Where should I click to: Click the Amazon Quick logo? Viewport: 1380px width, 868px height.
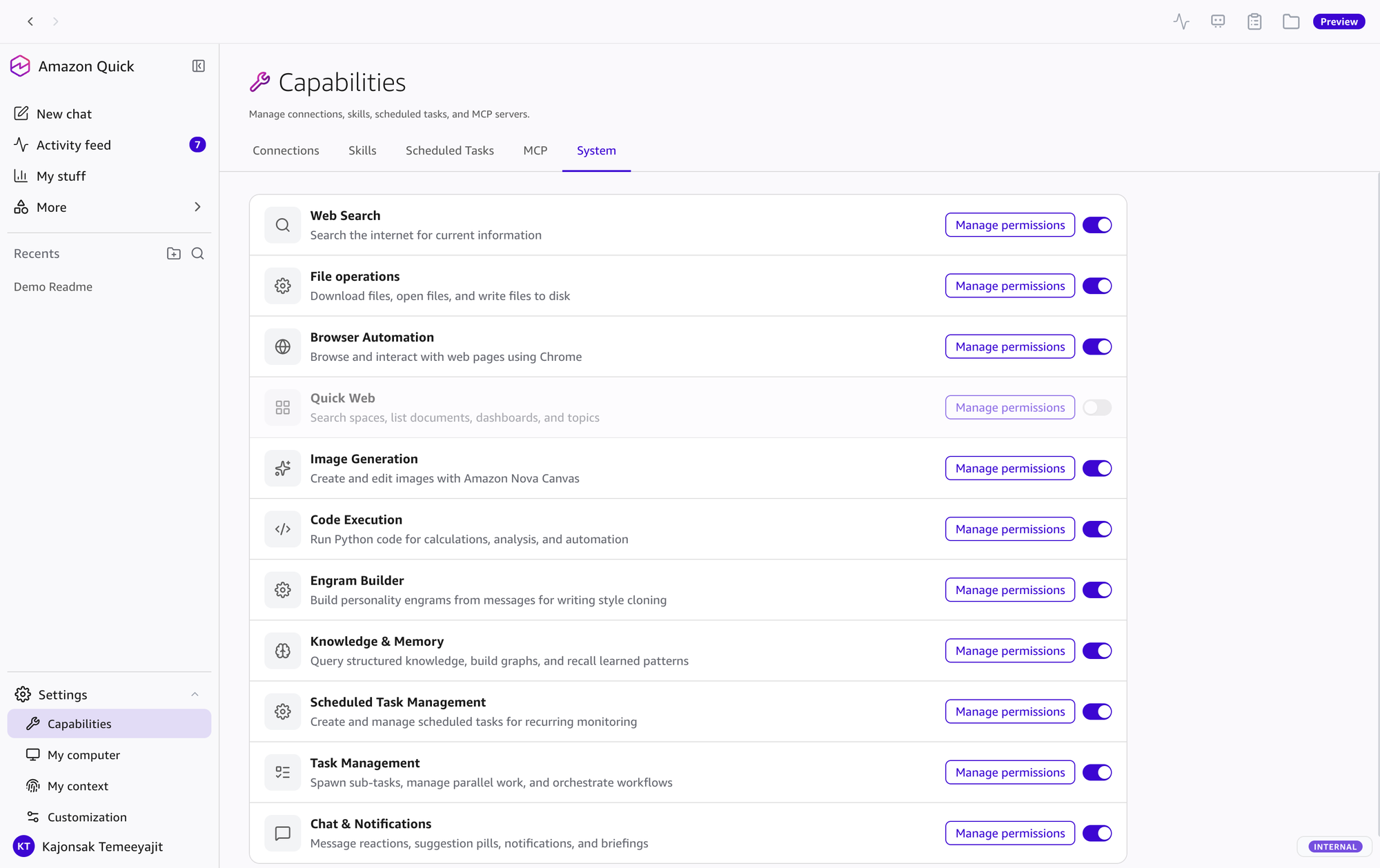(x=20, y=66)
